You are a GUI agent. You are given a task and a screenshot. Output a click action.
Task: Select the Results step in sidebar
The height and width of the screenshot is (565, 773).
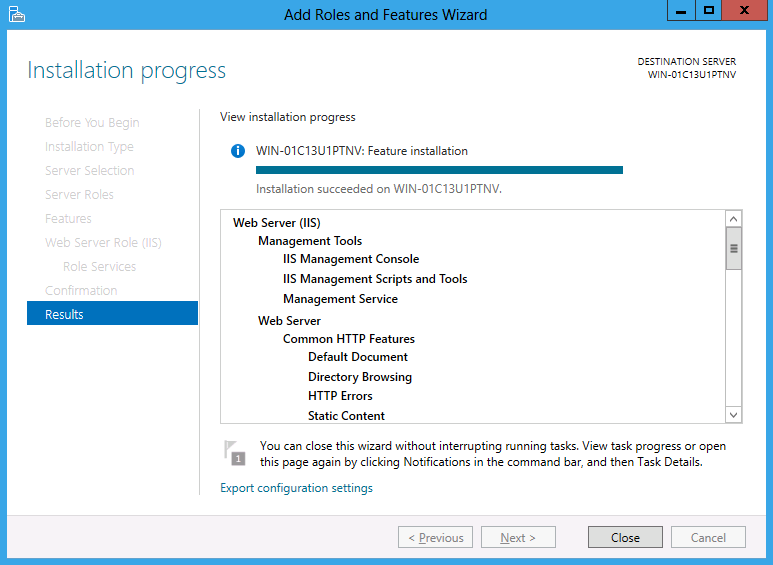point(112,314)
